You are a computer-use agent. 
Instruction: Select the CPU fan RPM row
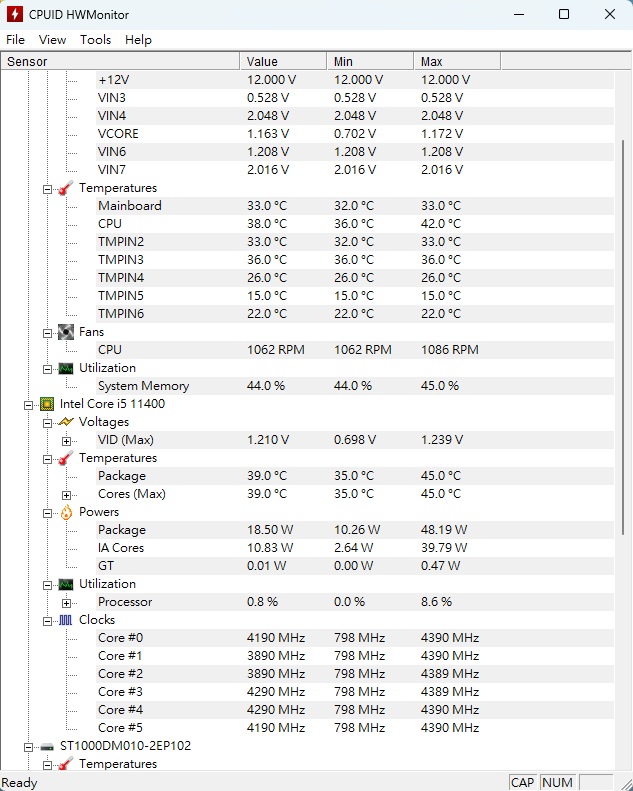[x=355, y=350]
